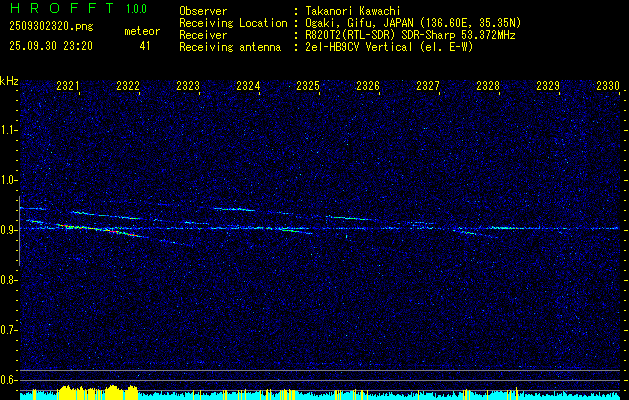This screenshot has width=629, height=400.
Task: Click the 0.6 frequency axis label
Action: click(x=10, y=380)
